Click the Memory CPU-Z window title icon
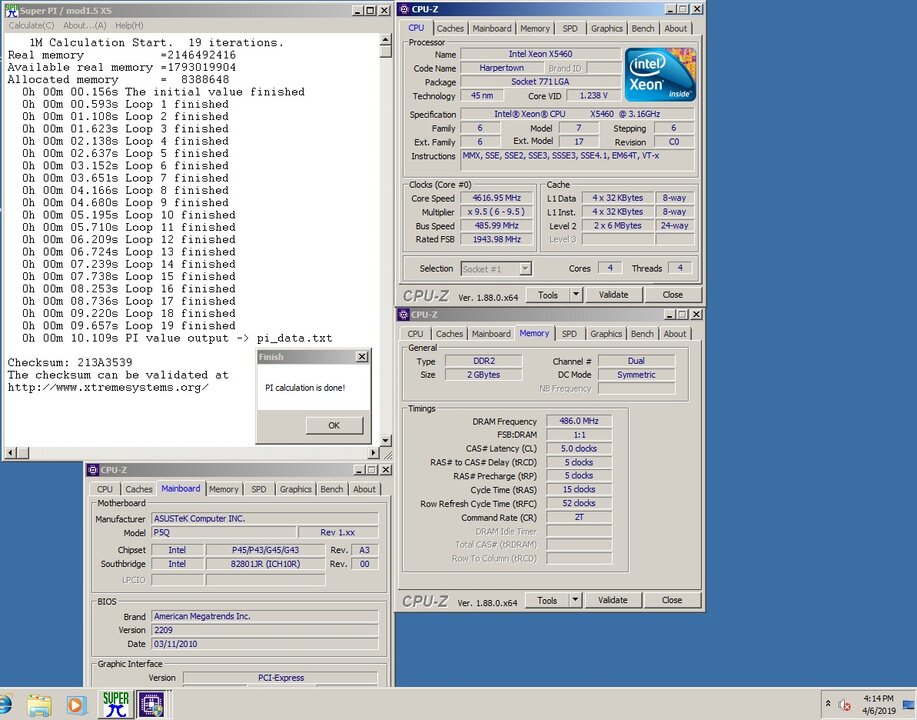 (404, 315)
